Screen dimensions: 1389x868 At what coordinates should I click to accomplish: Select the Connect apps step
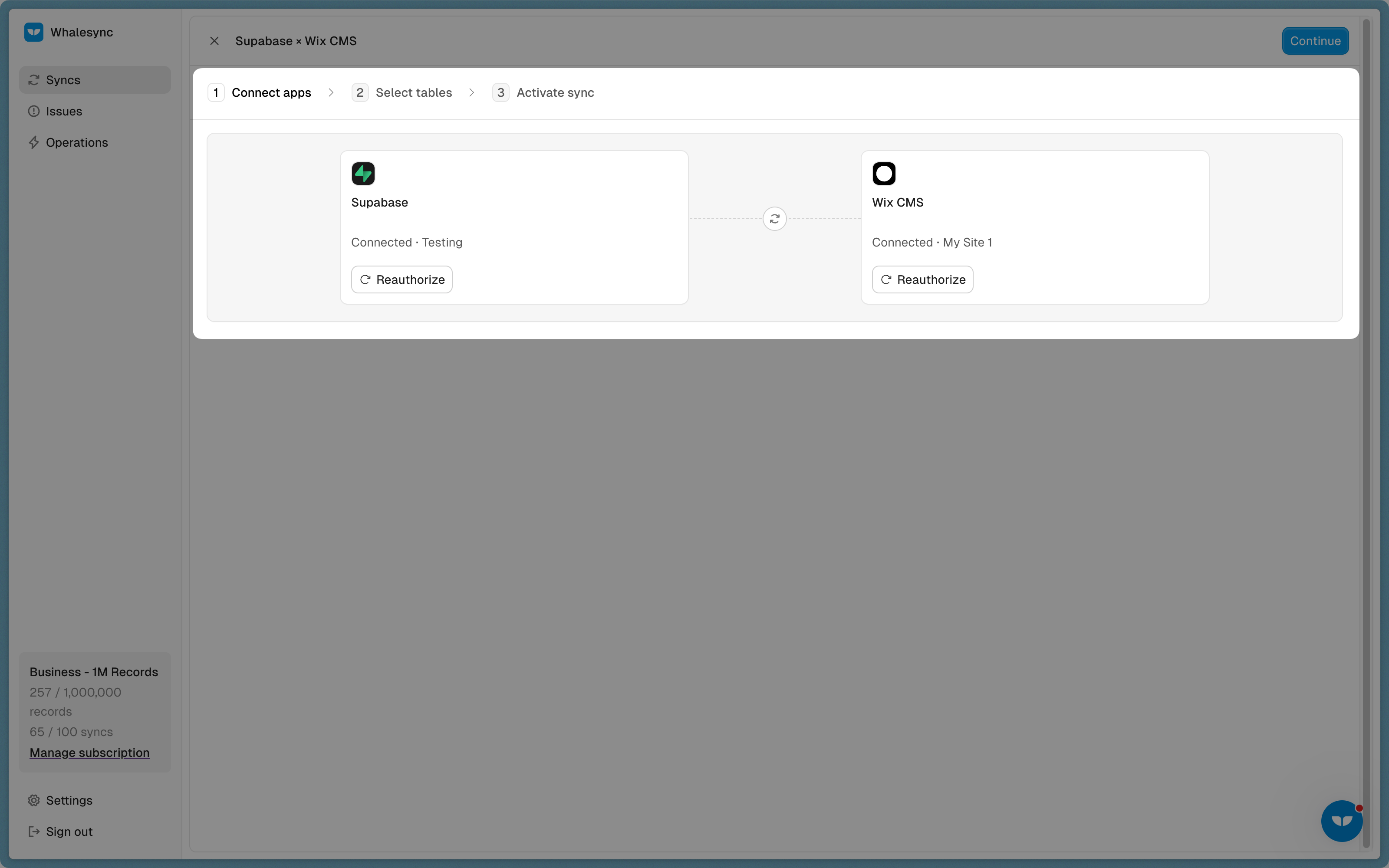point(260,92)
